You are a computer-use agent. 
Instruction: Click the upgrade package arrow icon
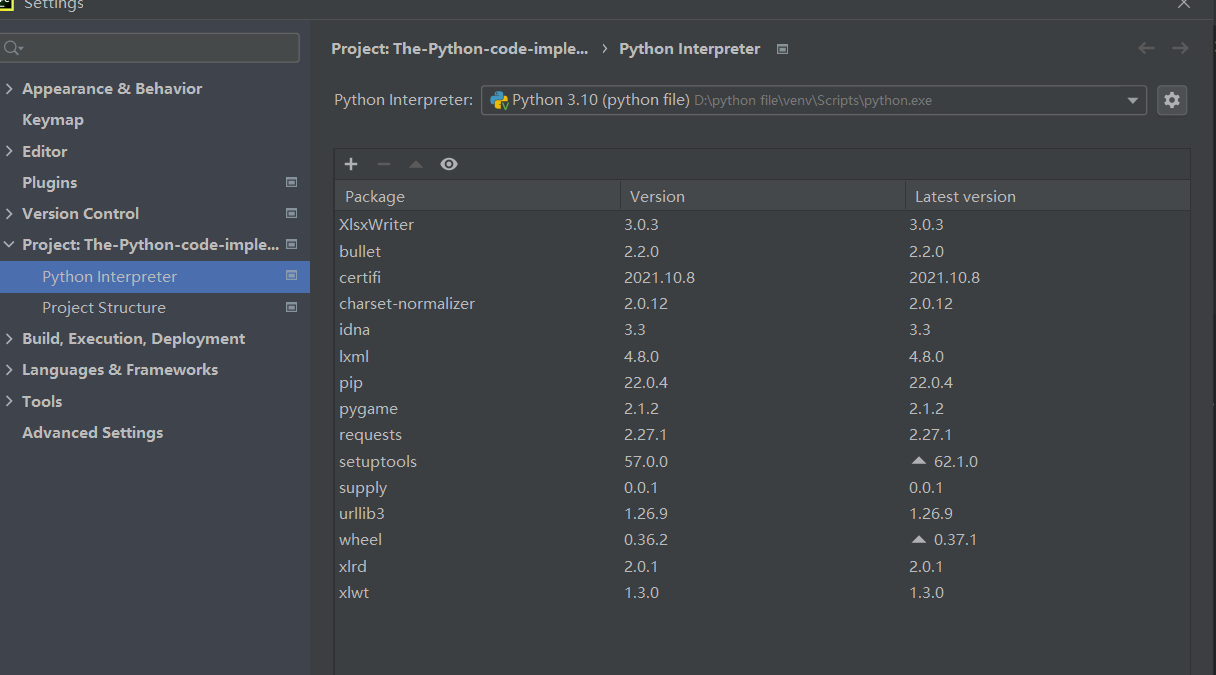pyautogui.click(x=416, y=164)
